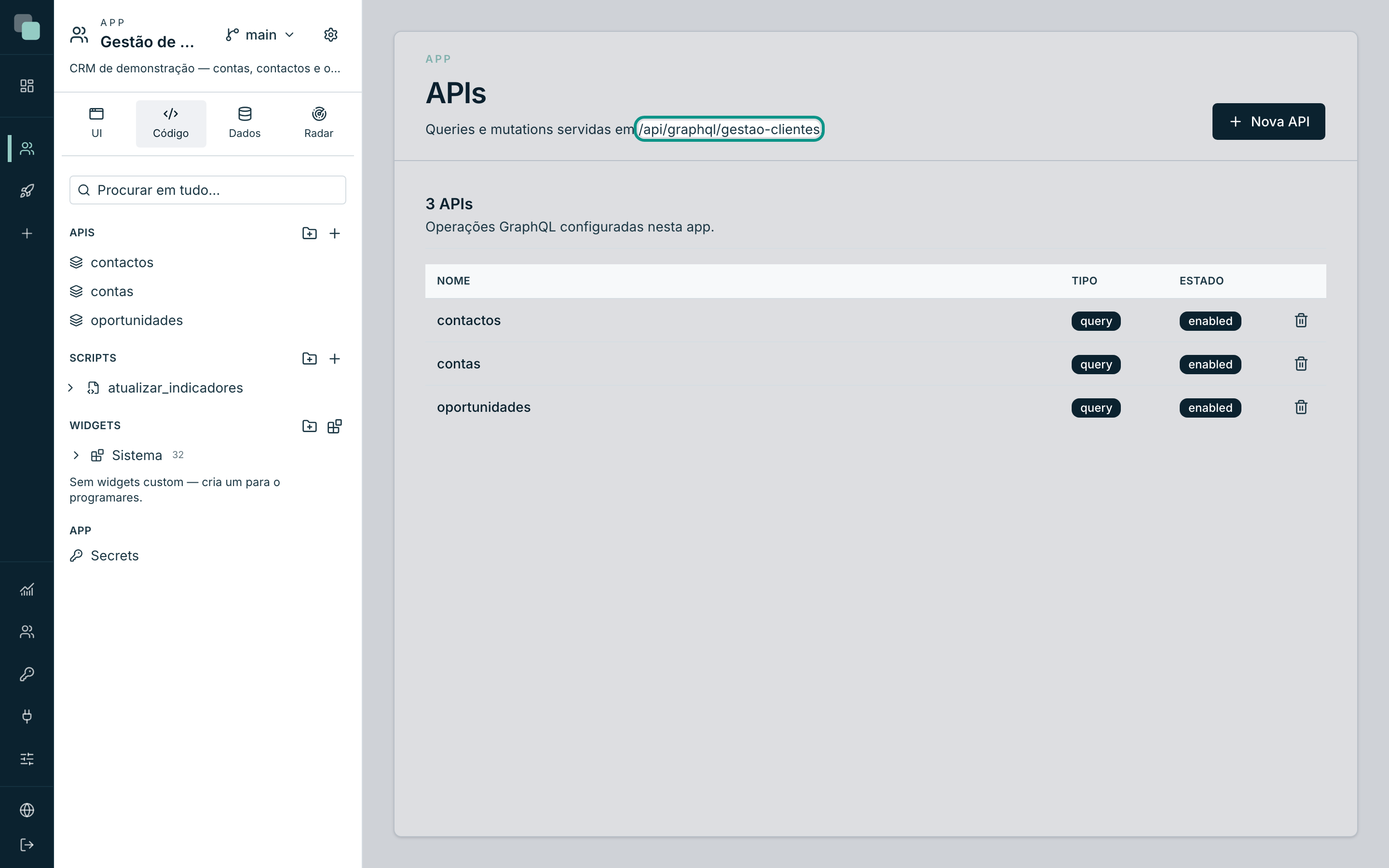Open the dashboard grid icon in the sidebar
The width and height of the screenshot is (1389, 868).
coord(27,86)
